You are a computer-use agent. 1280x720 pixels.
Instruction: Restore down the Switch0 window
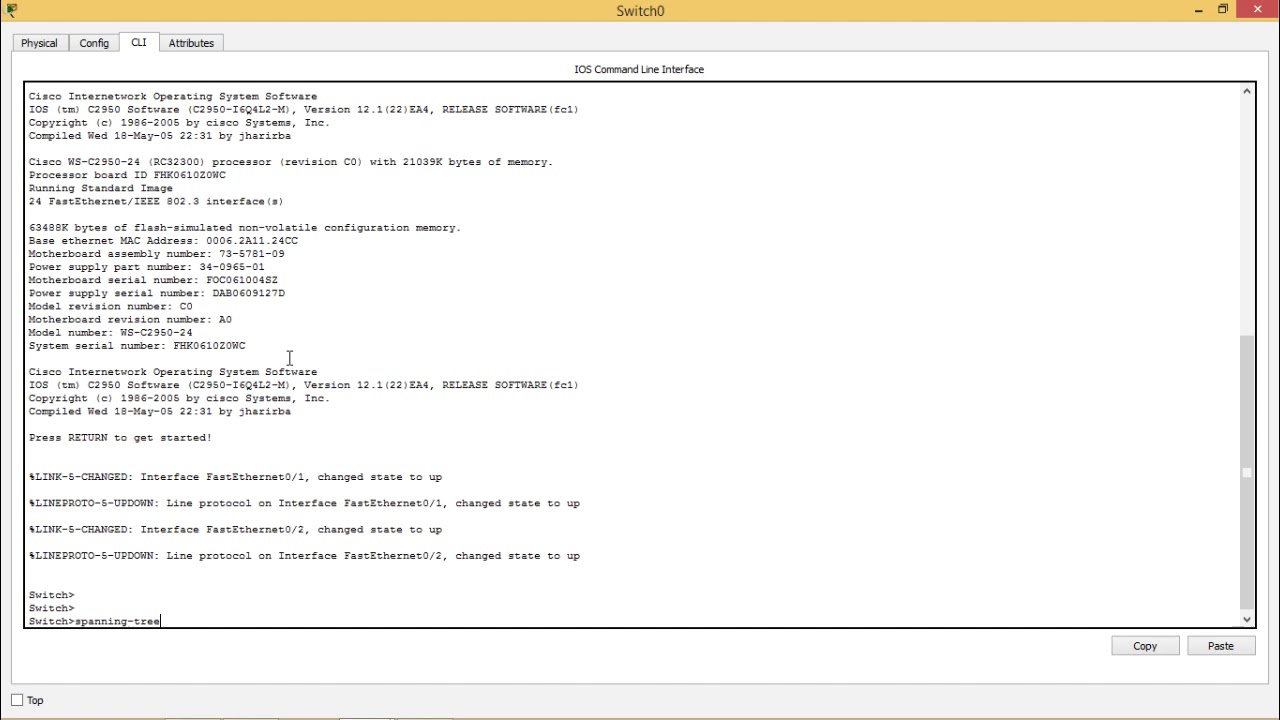pos(1222,10)
